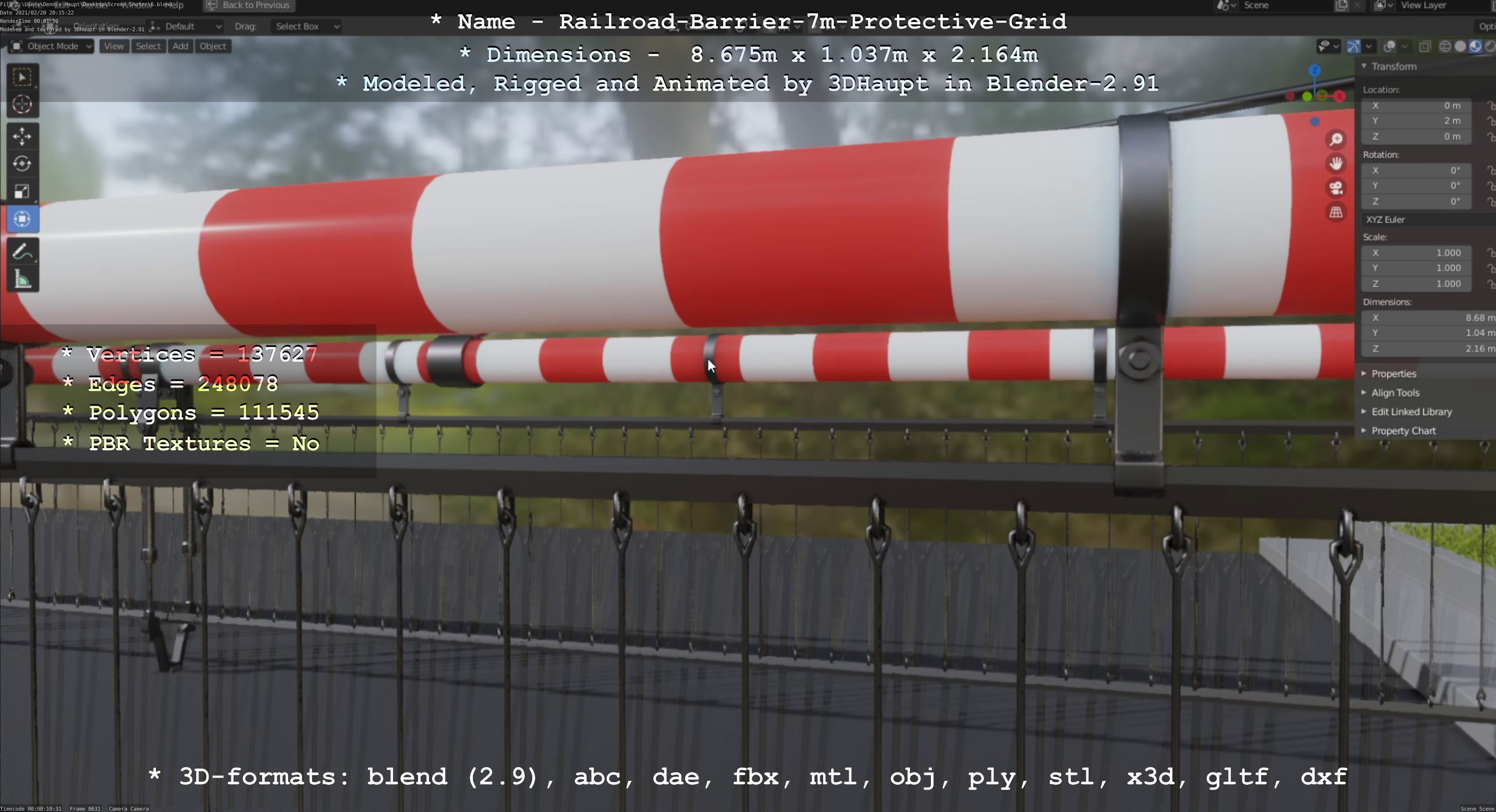Click the green Y axis gizmo dot
The width and height of the screenshot is (1496, 812).
[x=1307, y=97]
